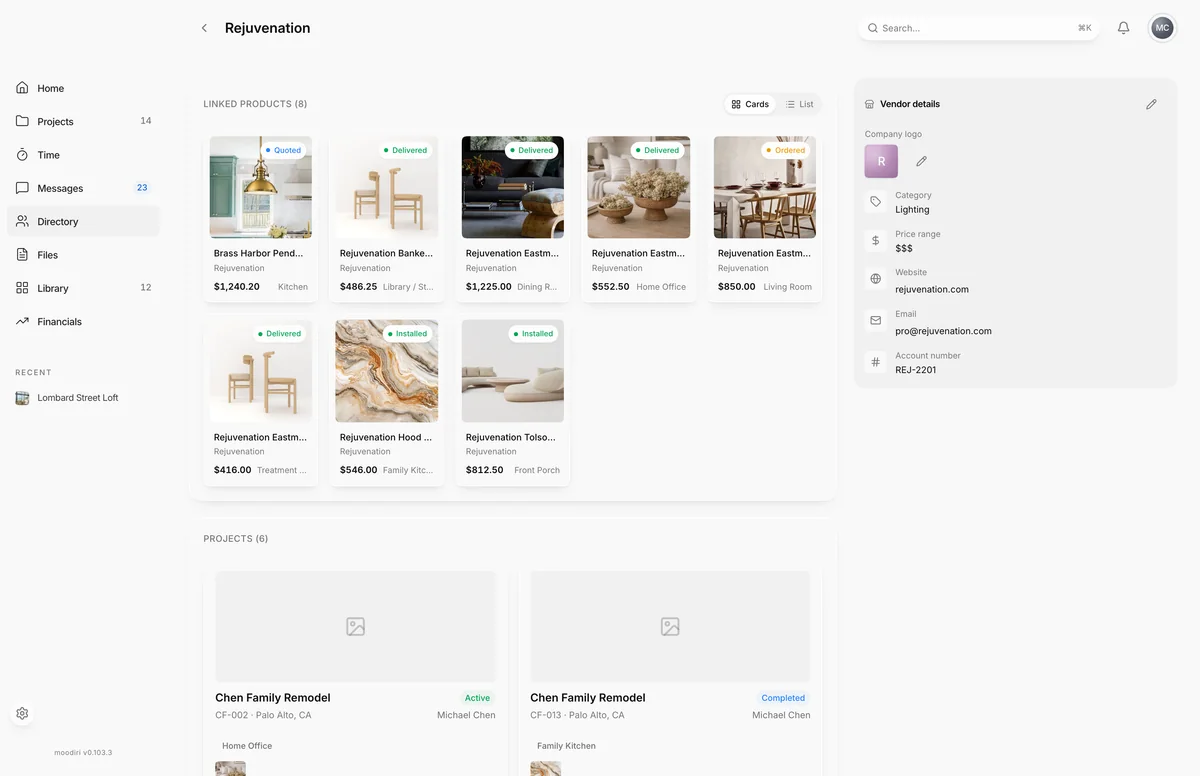Image resolution: width=1200 pixels, height=776 pixels.
Task: Click Quoted status badge on pendant
Action: [x=283, y=150]
